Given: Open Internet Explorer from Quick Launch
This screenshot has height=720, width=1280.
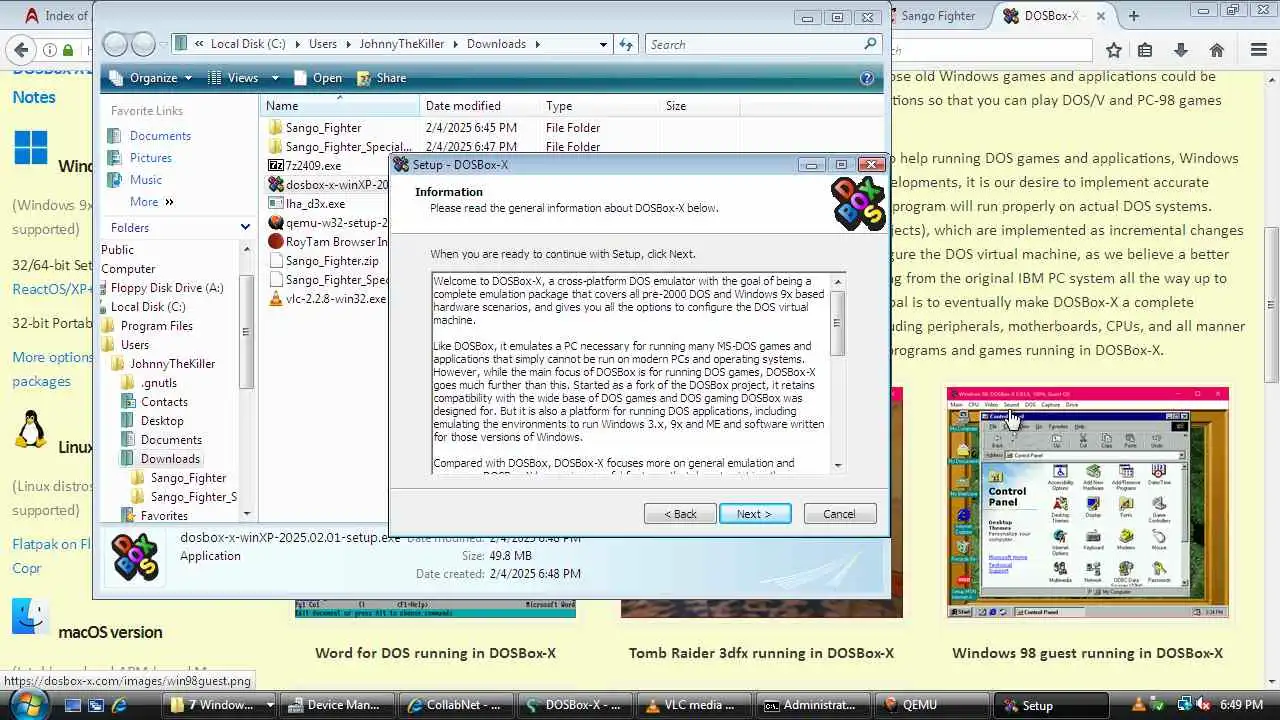Looking at the screenshot, I should [x=119, y=705].
